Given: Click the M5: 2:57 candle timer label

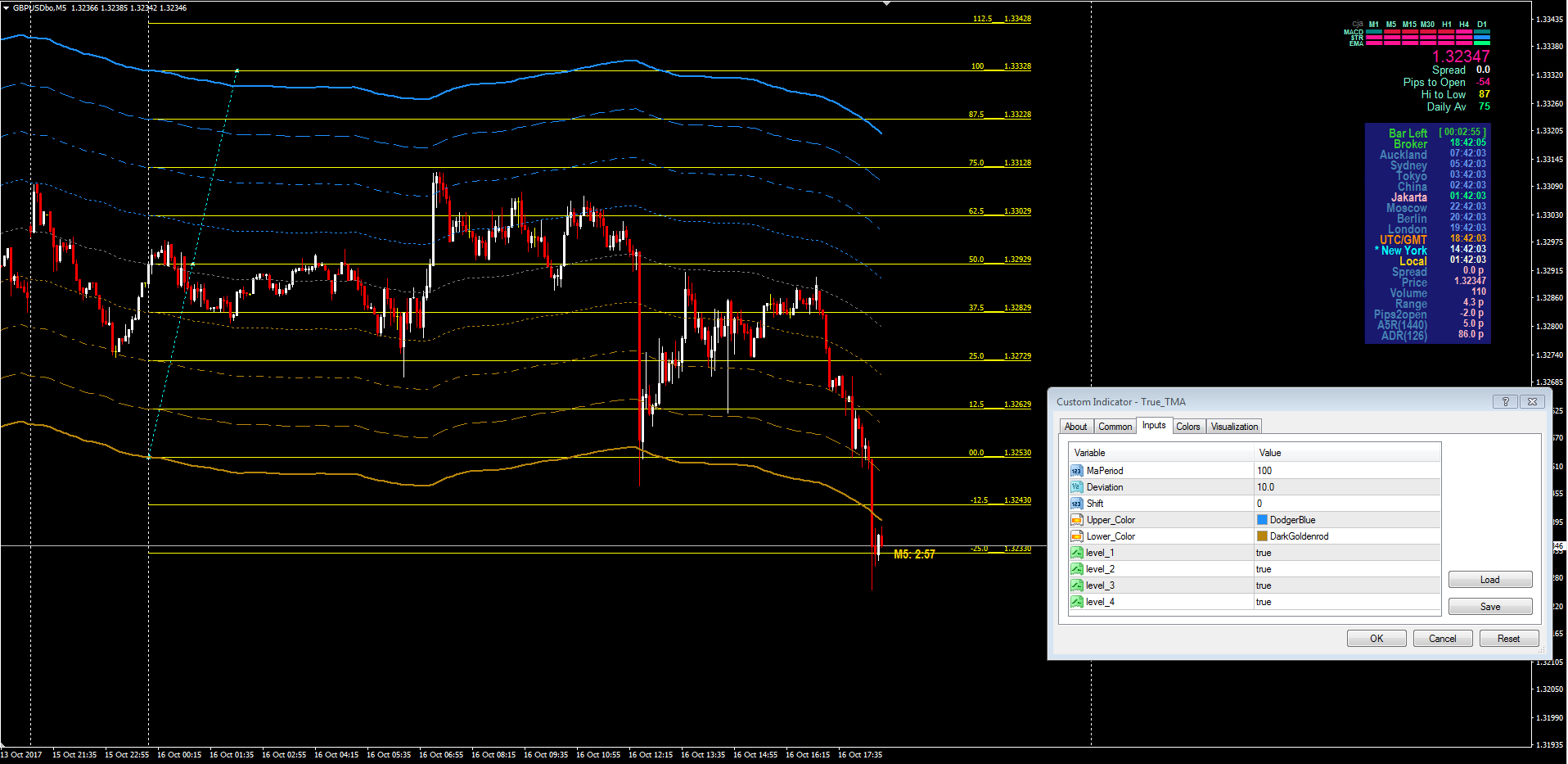Looking at the screenshot, I should [x=914, y=554].
